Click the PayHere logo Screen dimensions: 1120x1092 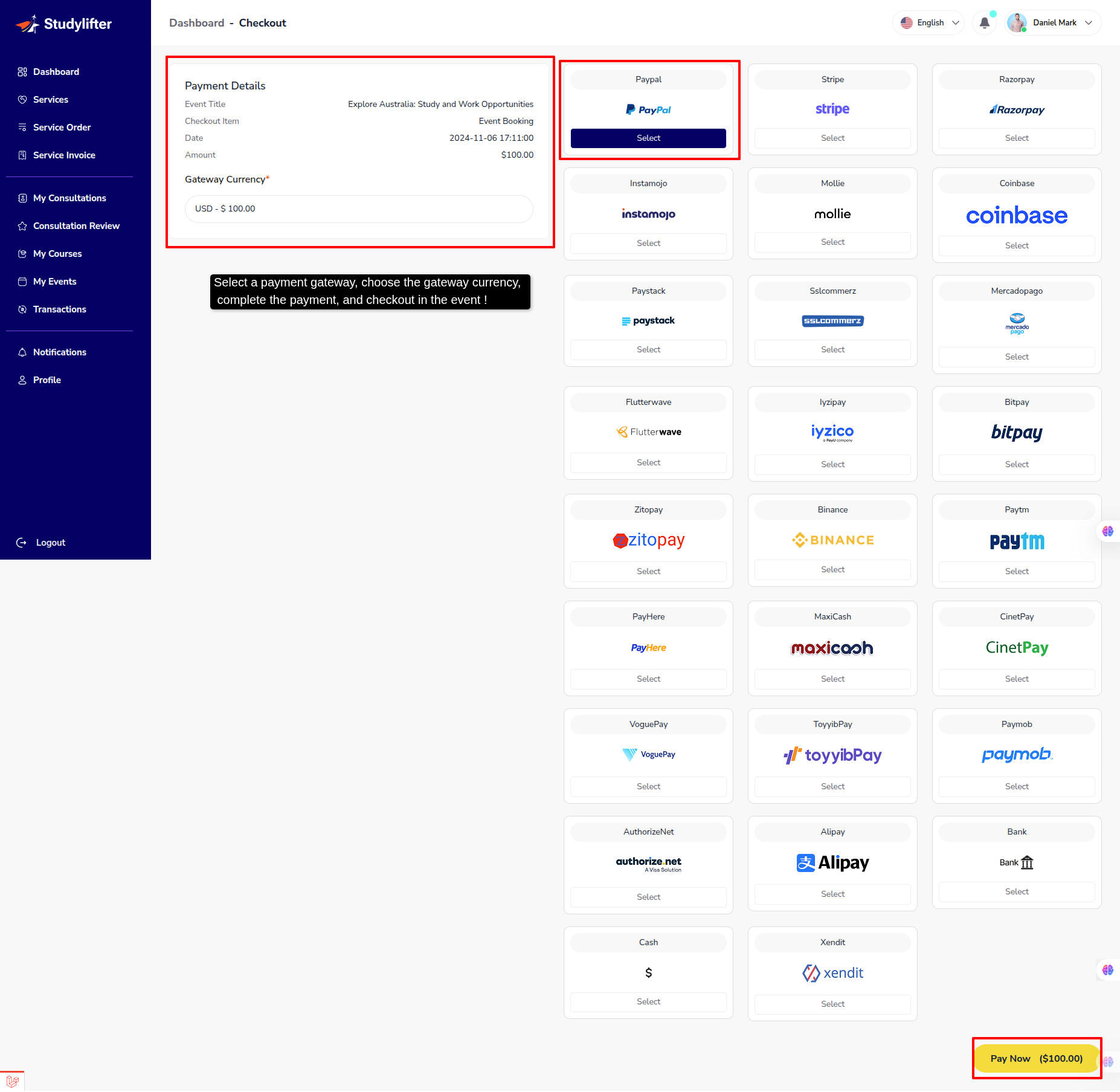point(648,648)
